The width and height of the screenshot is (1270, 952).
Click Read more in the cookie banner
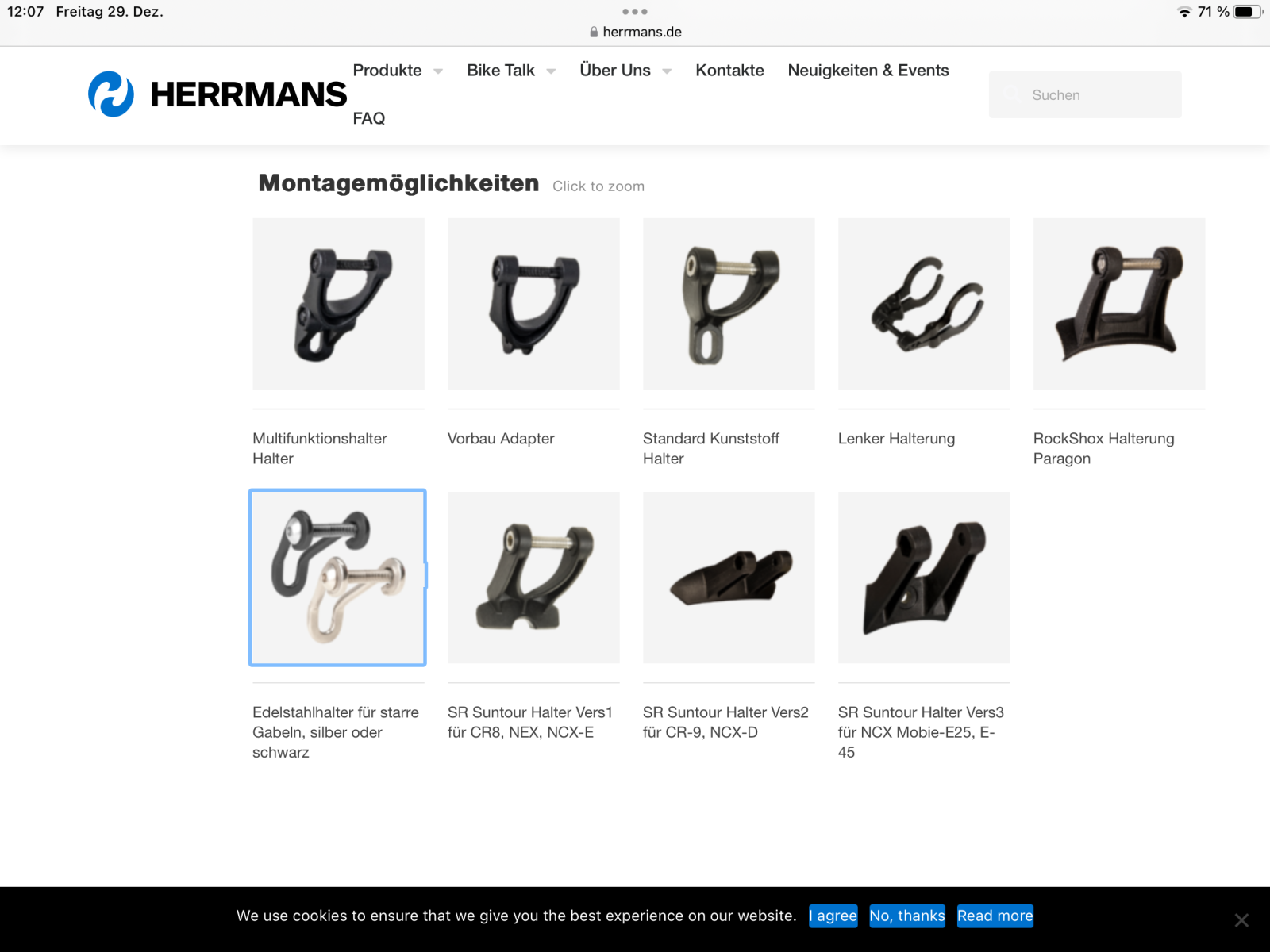tap(995, 916)
